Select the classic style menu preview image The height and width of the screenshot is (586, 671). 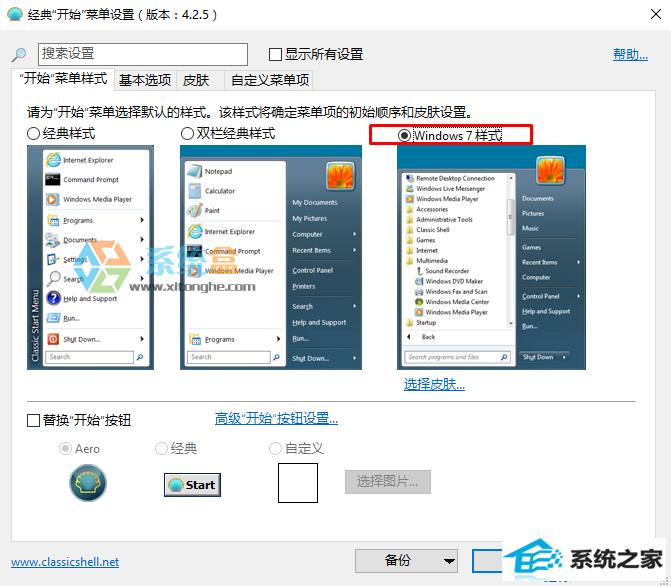(x=90, y=257)
